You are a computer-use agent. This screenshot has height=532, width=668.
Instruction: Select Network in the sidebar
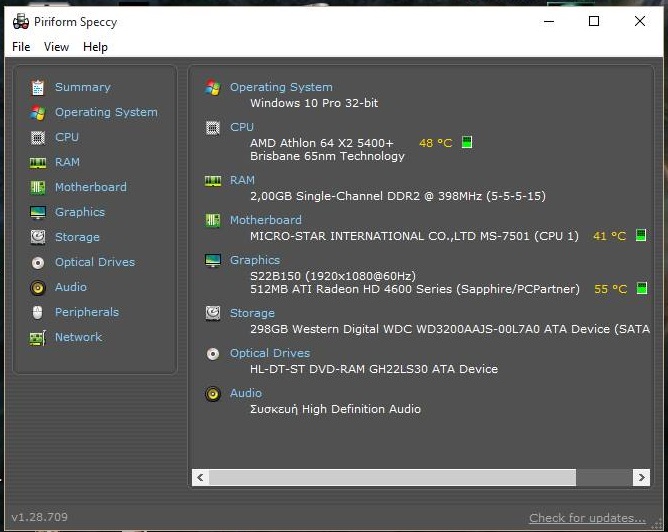(x=78, y=337)
